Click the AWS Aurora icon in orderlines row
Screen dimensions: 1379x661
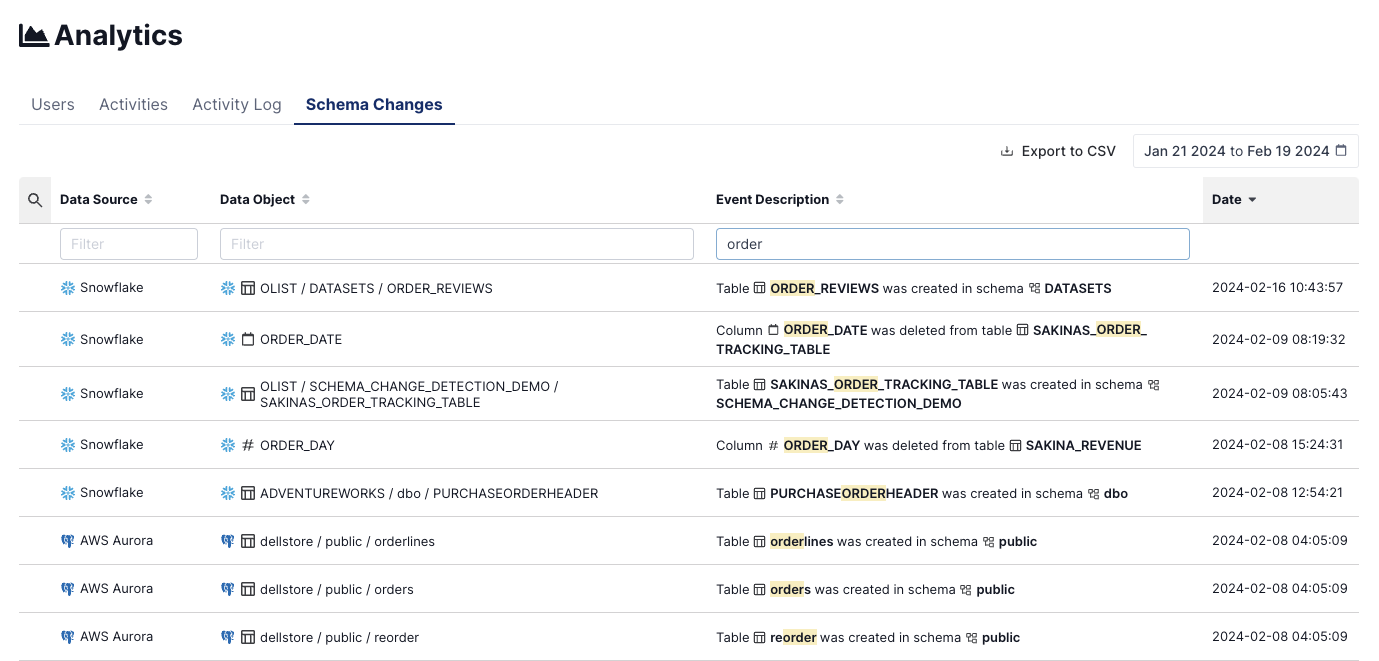[x=68, y=541]
